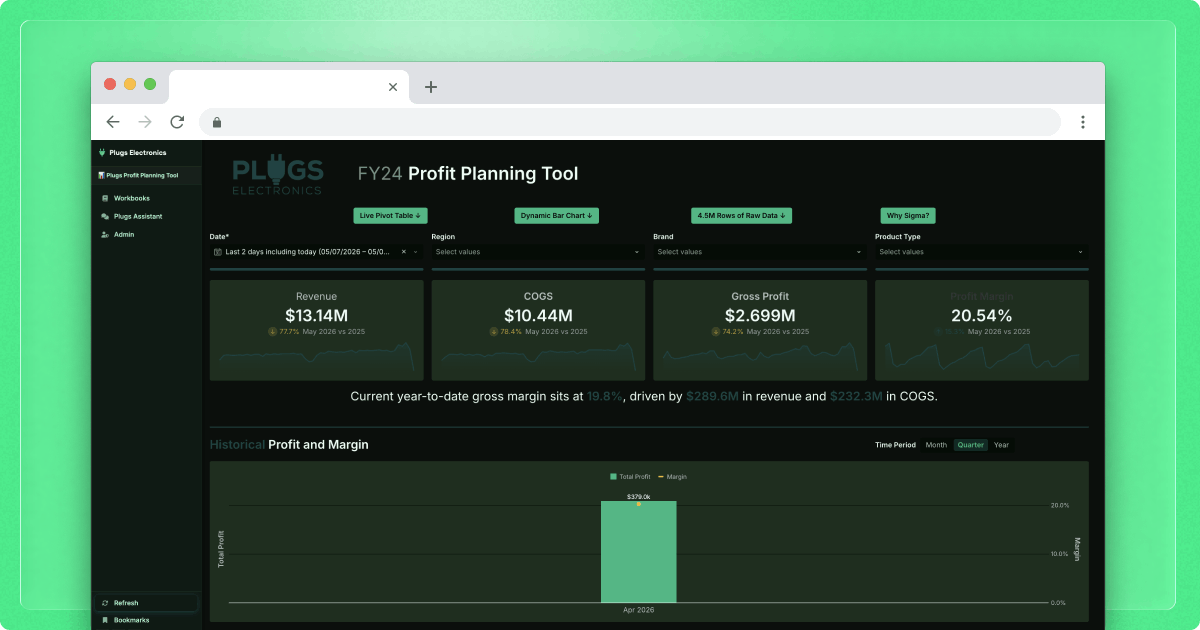
Task: Select the Quarter time period
Action: click(970, 445)
